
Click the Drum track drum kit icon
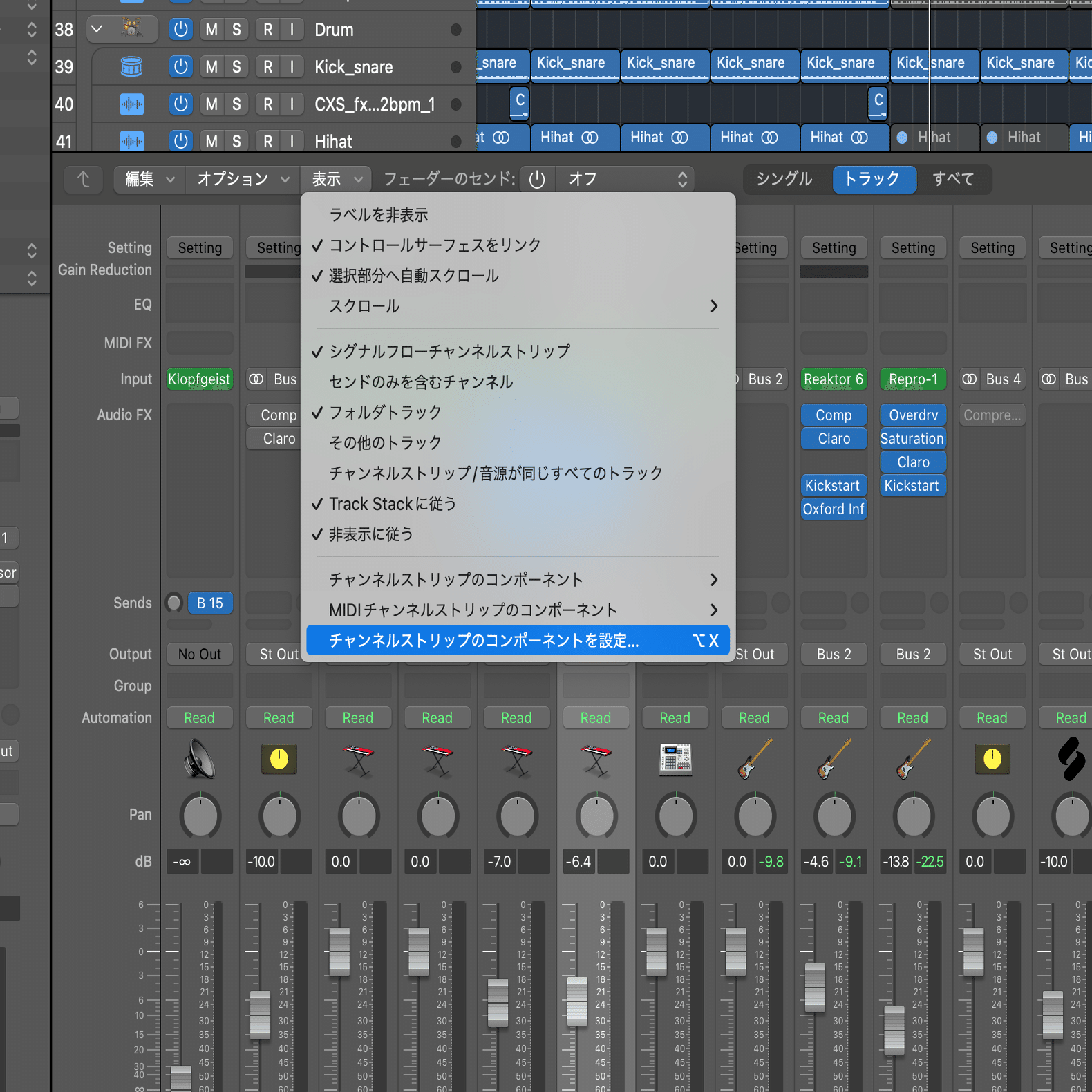(x=131, y=29)
